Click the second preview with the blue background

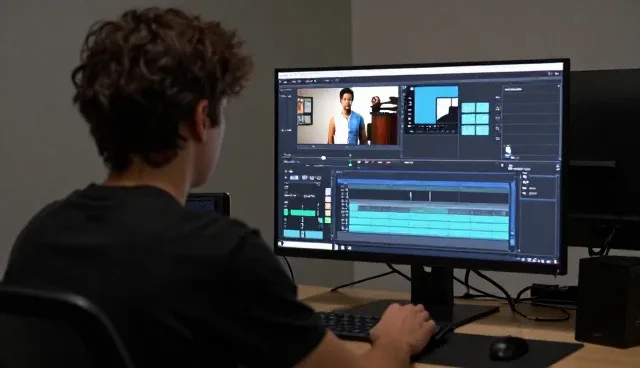(x=436, y=105)
